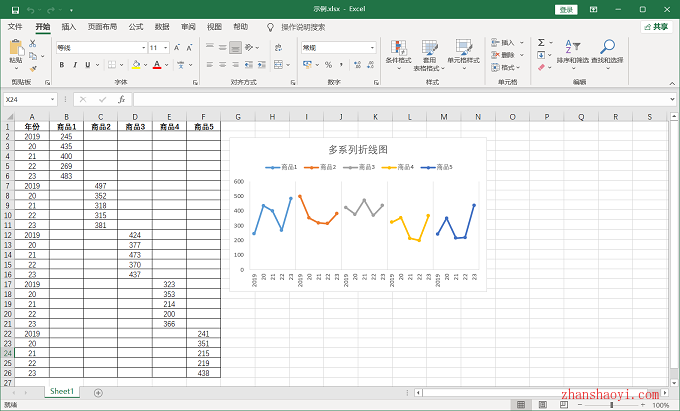Collapse the ribbon with arrow
This screenshot has width=680, height=411.
point(672,83)
